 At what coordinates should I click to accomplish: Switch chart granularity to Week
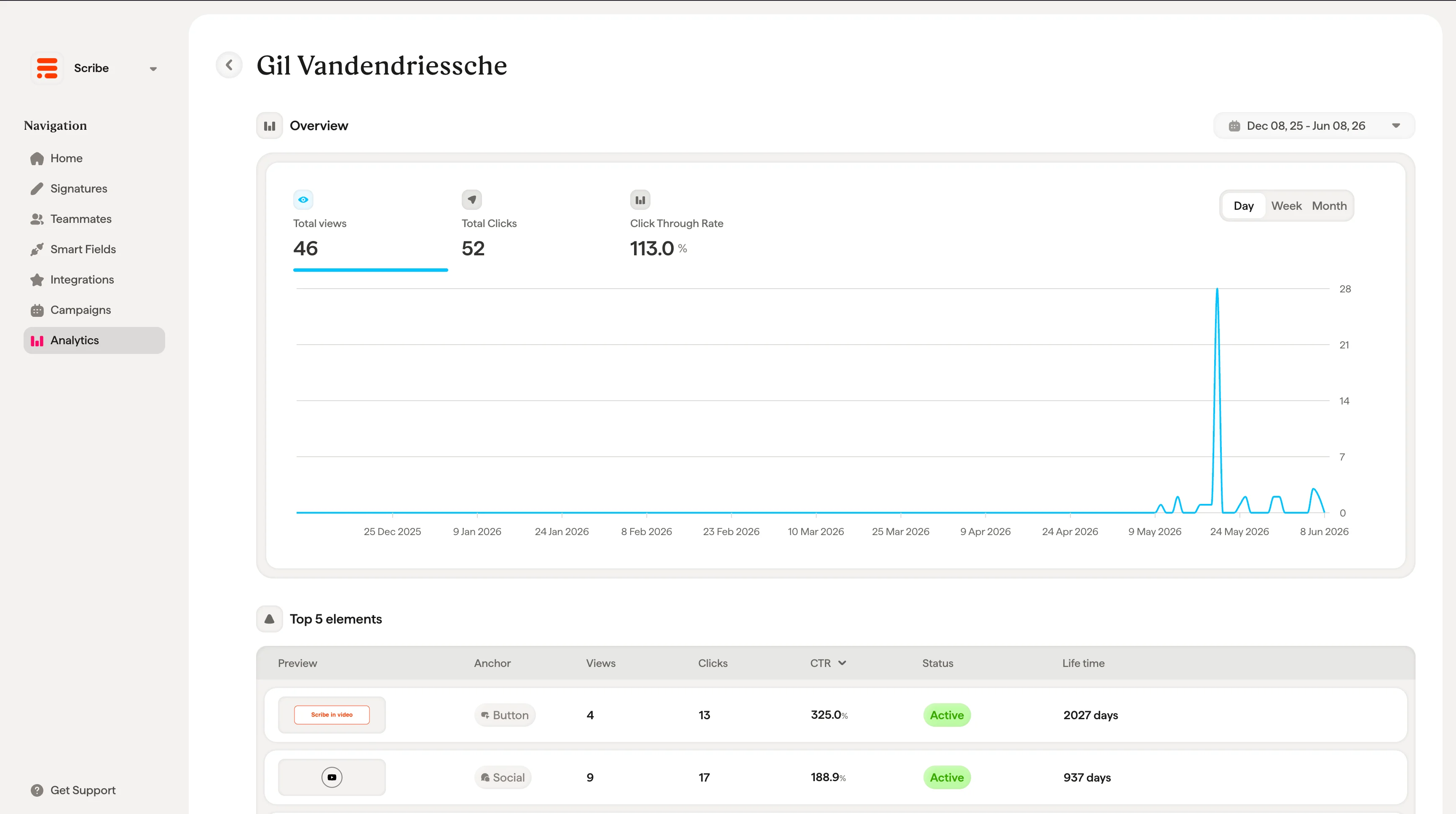(x=1287, y=206)
